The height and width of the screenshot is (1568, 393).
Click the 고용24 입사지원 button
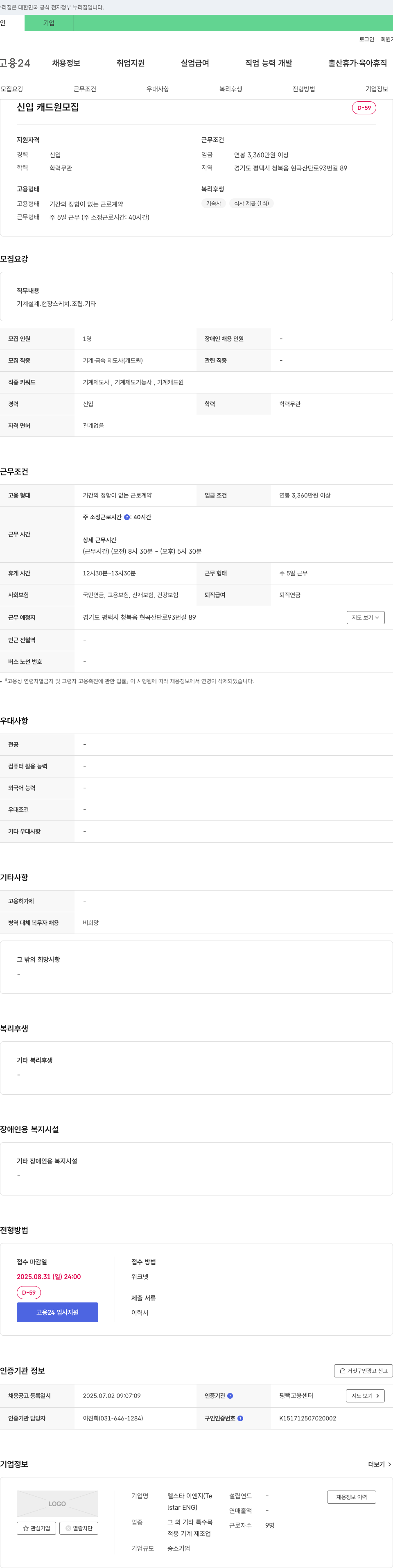[57, 1312]
